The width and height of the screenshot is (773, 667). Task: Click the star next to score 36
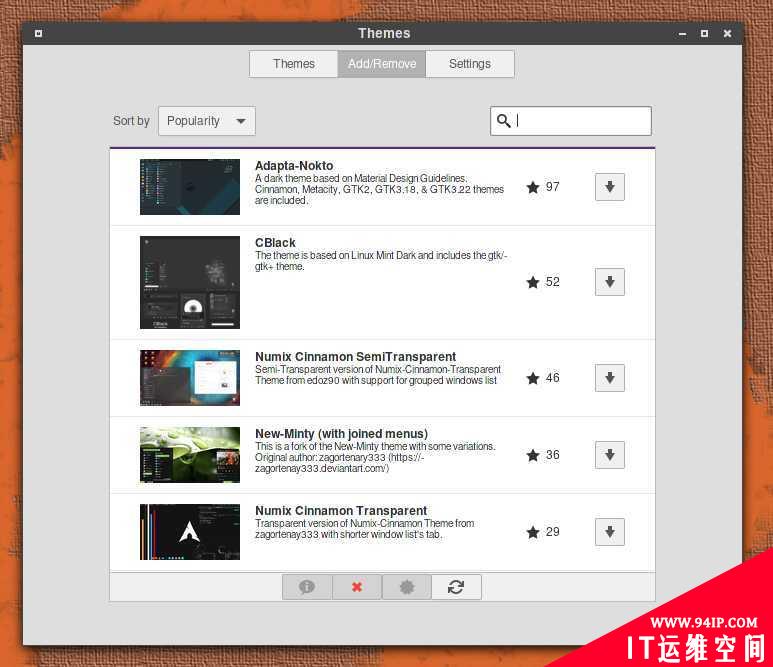click(533, 455)
